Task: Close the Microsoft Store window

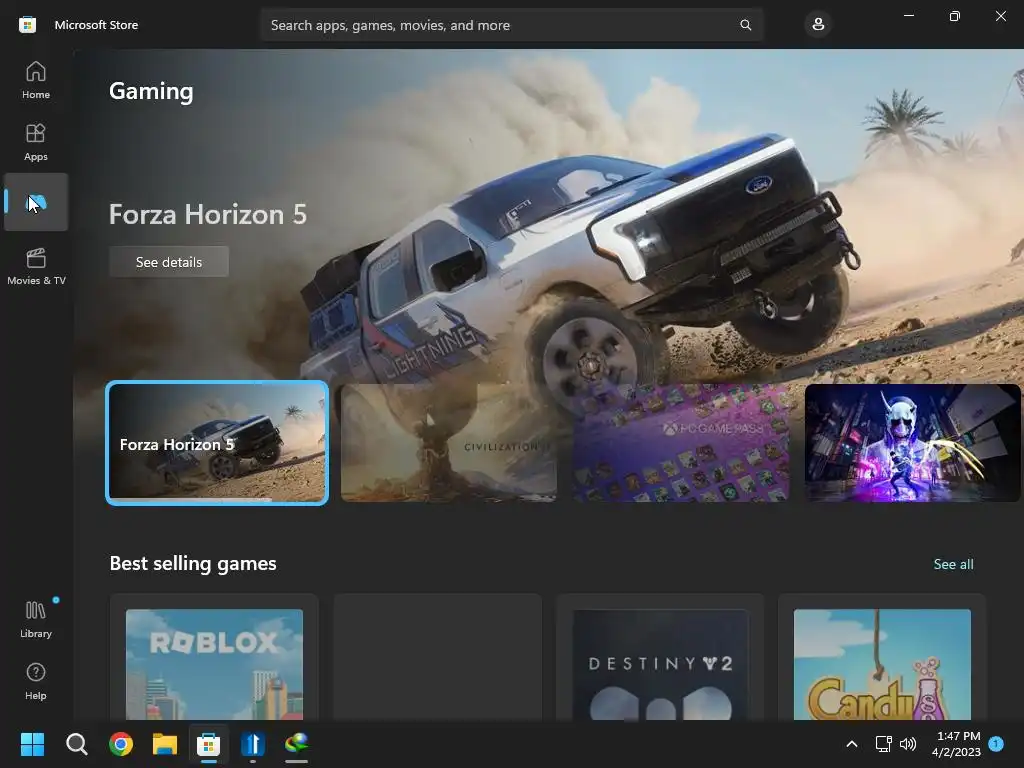Action: [1000, 16]
